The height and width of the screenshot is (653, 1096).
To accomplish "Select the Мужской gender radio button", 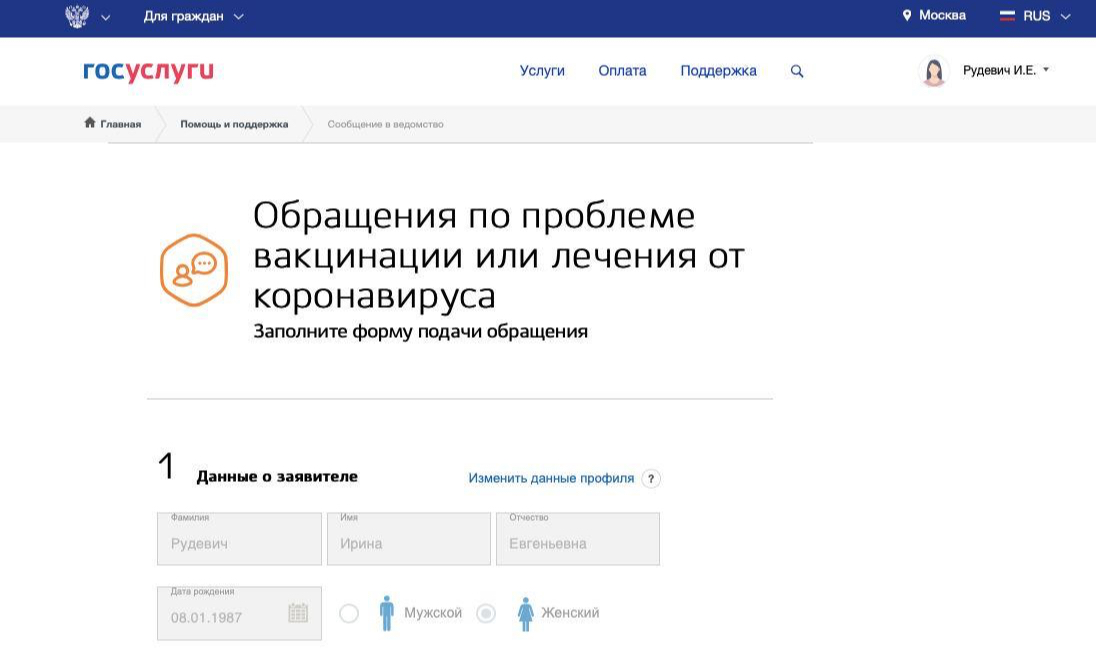I will pos(349,613).
